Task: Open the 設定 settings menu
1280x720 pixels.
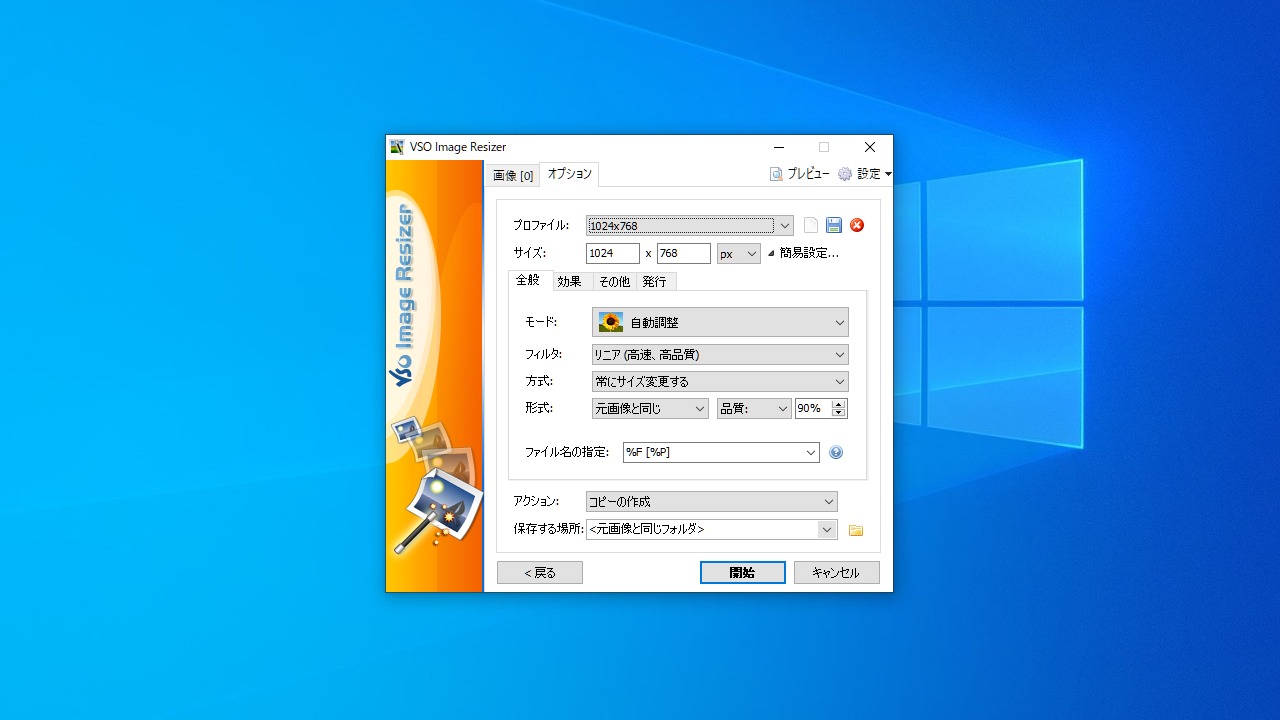Action: coord(865,174)
